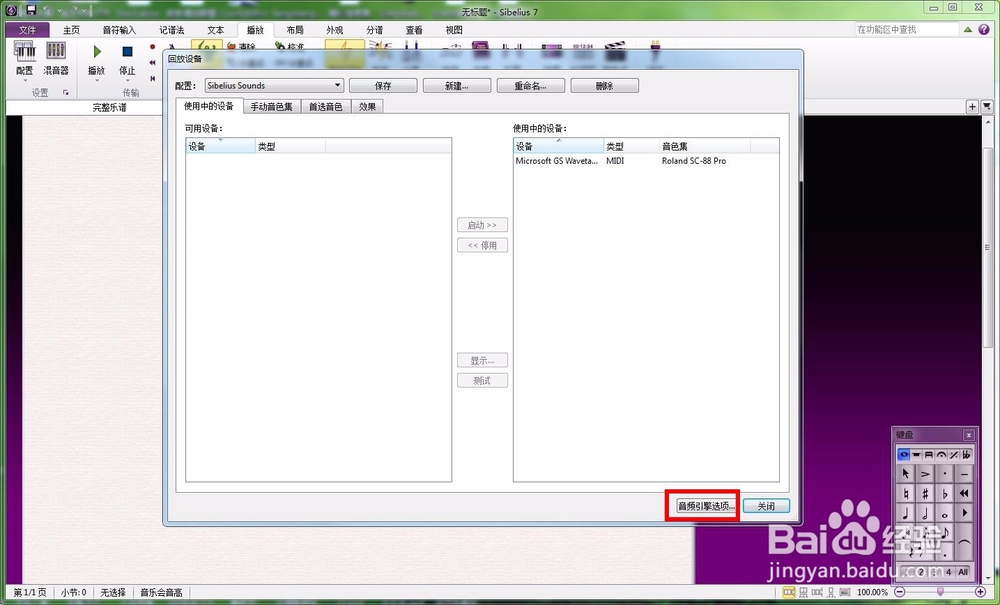Expand arrow beneath 停止 ribbon button

pos(127,81)
